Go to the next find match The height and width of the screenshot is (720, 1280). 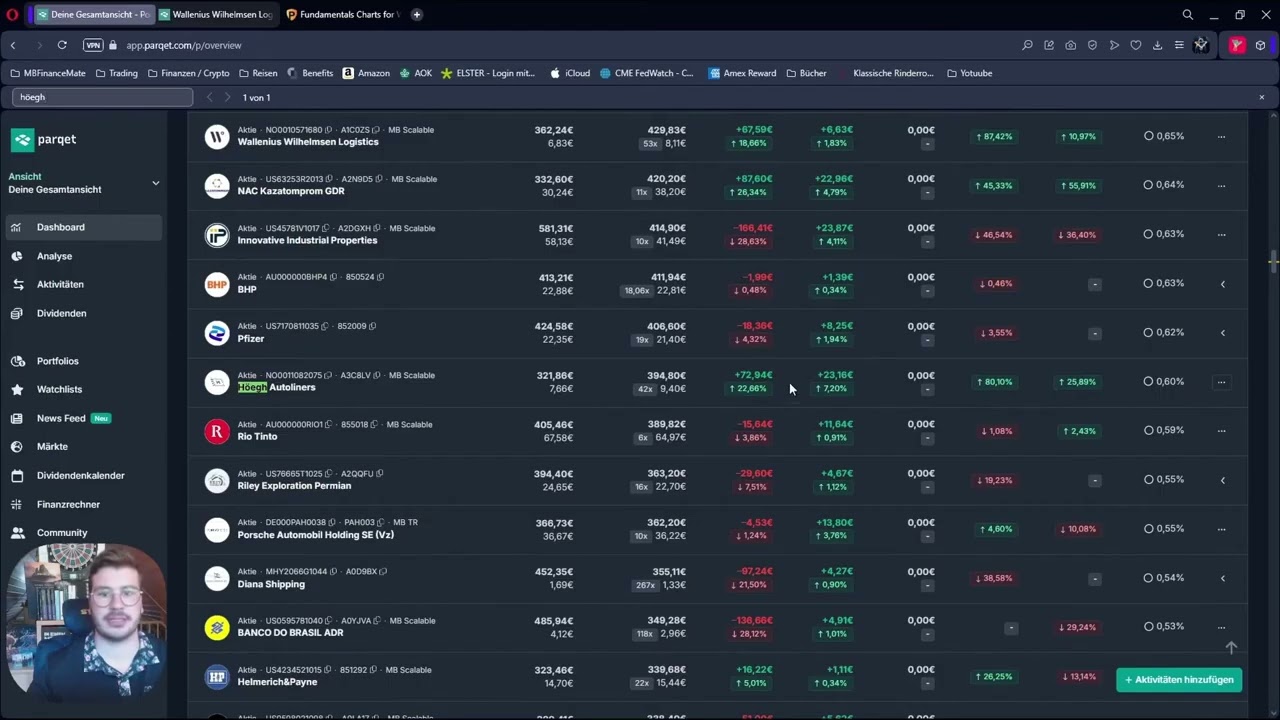[227, 97]
